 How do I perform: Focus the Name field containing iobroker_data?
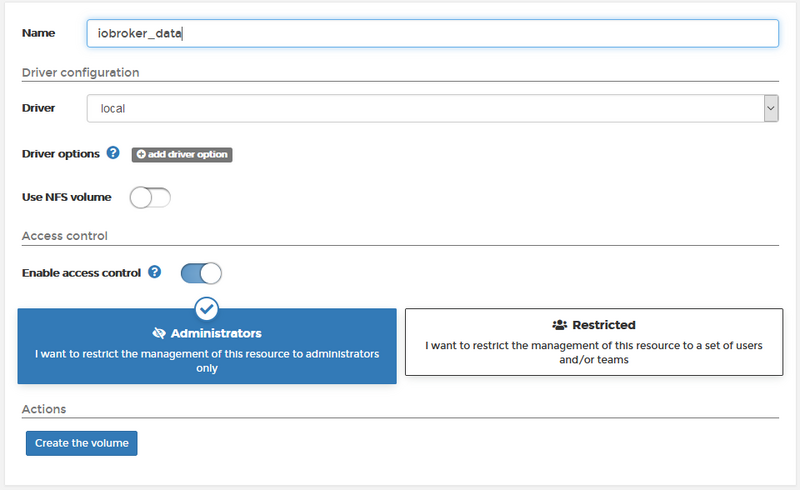[430, 33]
